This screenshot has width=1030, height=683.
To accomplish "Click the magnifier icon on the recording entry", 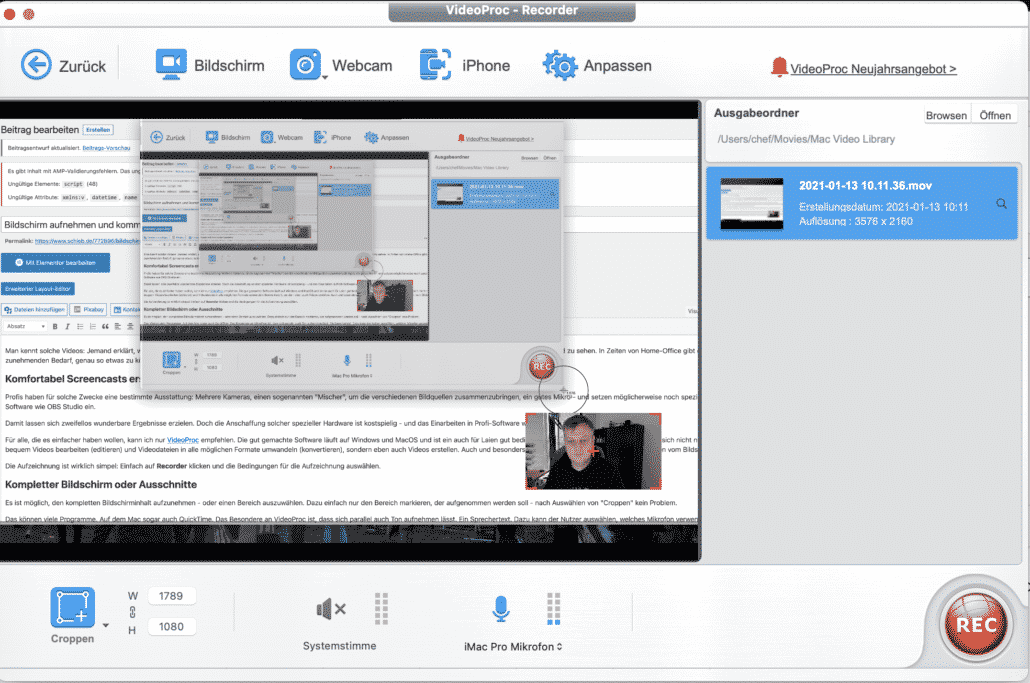I will tap(1001, 204).
